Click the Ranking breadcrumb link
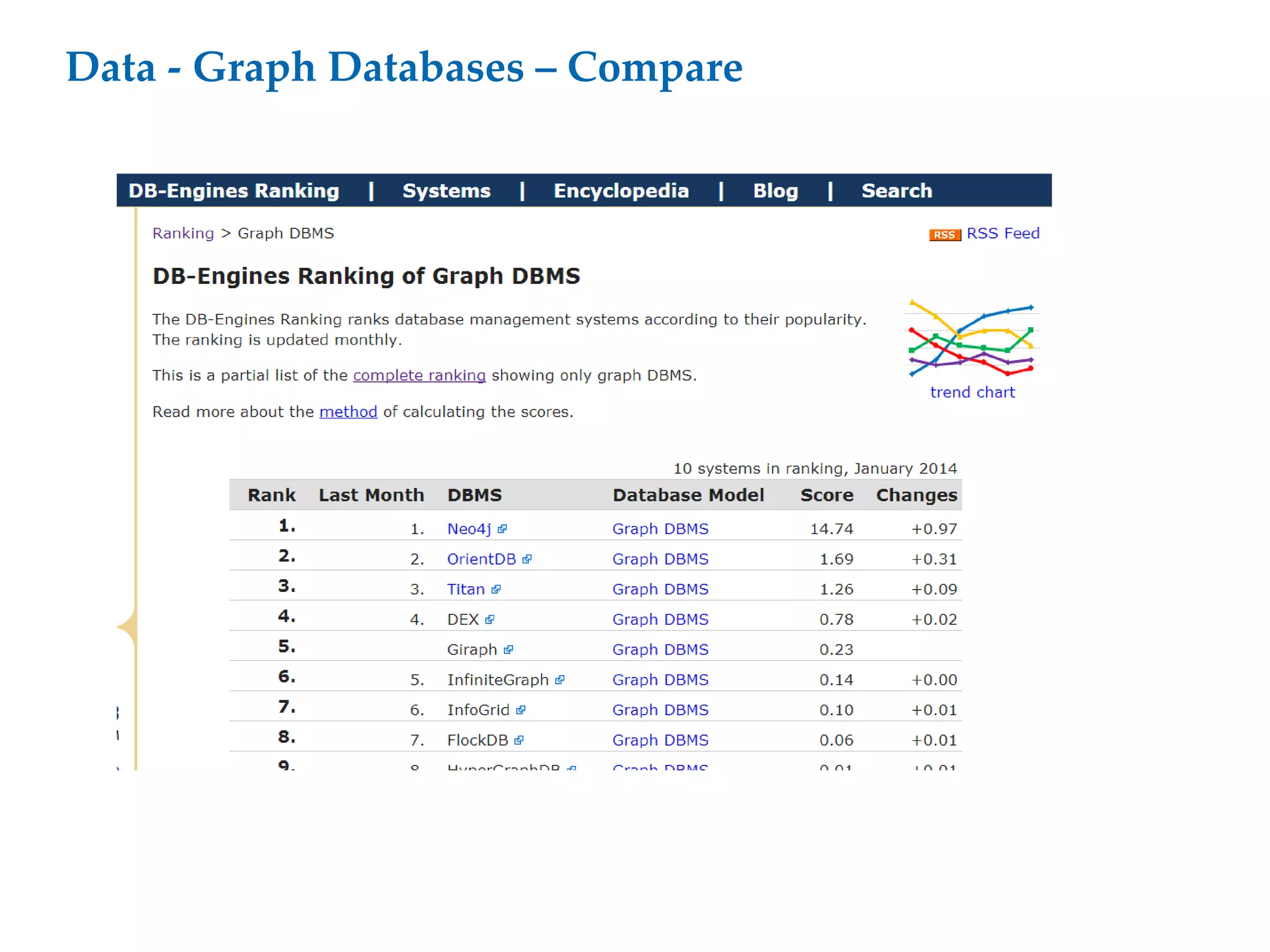The image size is (1270, 952). click(x=183, y=233)
